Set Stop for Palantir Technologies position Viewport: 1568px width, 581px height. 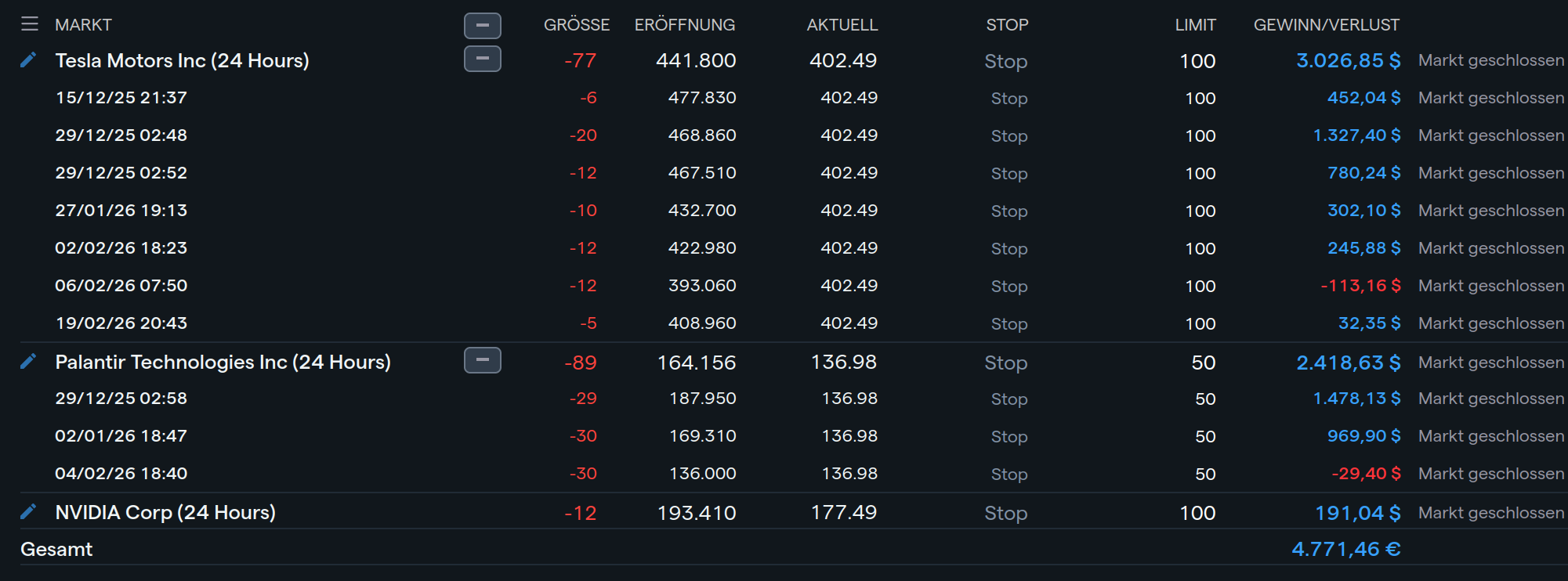1005,363
